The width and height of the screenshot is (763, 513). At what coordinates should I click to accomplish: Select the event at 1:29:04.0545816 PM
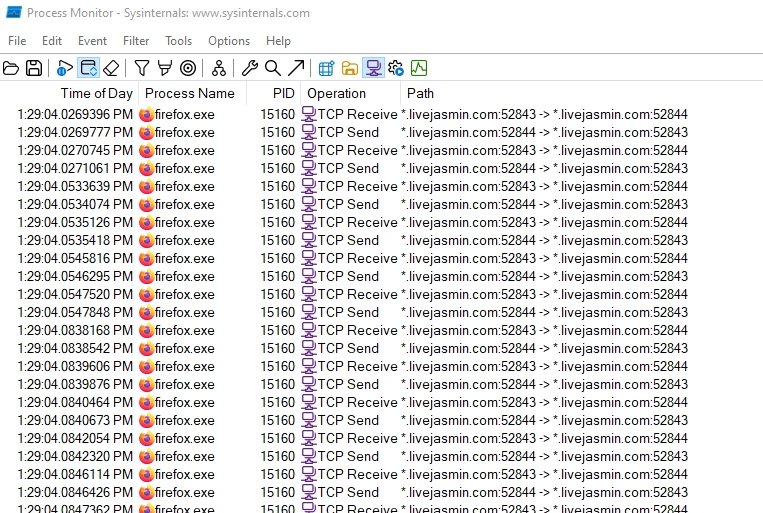[x=382, y=258]
